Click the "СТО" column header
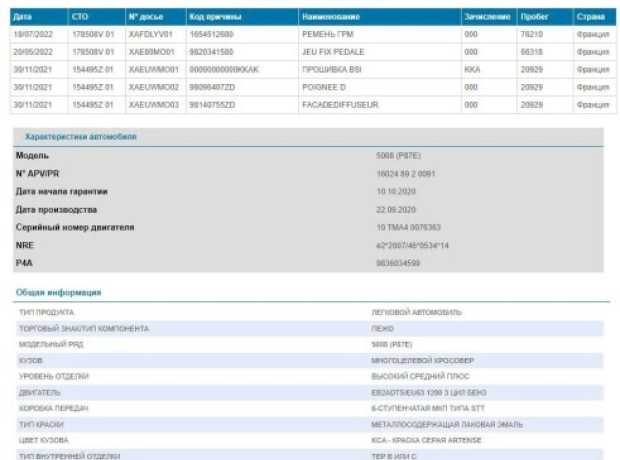The image size is (620, 460). [81, 17]
